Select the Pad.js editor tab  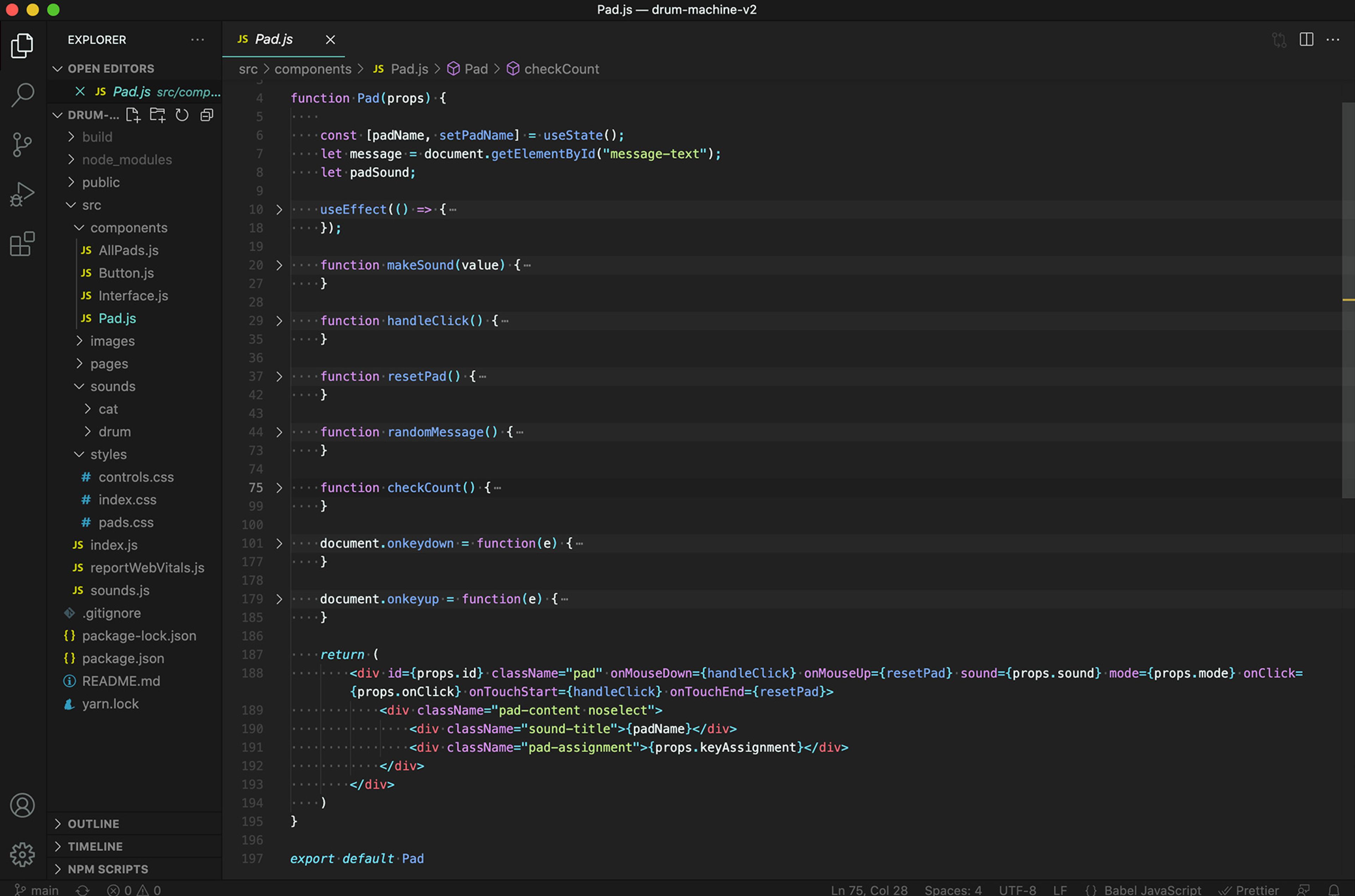click(273, 40)
